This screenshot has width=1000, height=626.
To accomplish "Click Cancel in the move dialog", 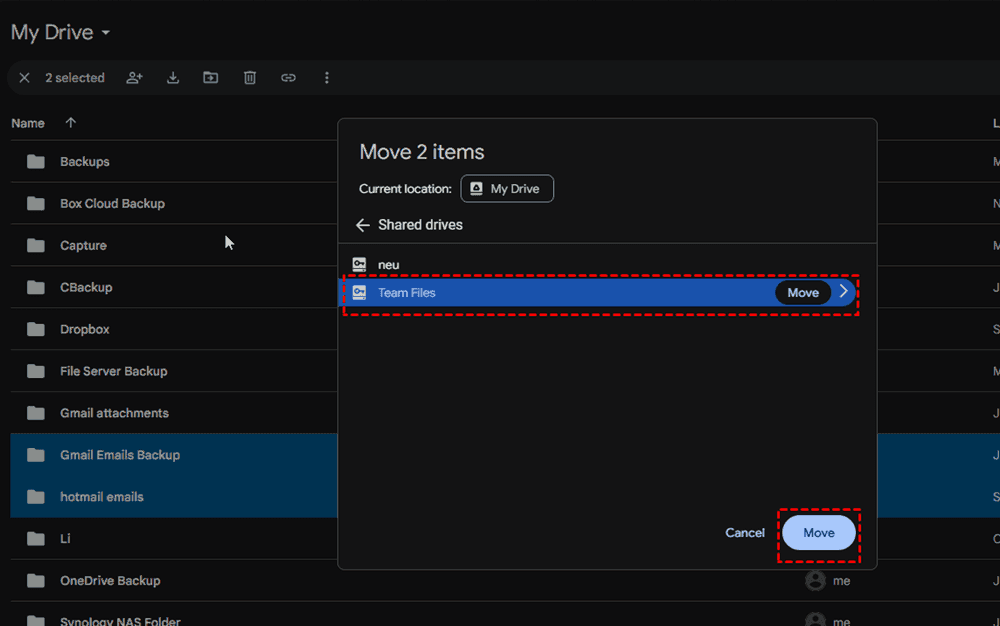I will click(744, 533).
